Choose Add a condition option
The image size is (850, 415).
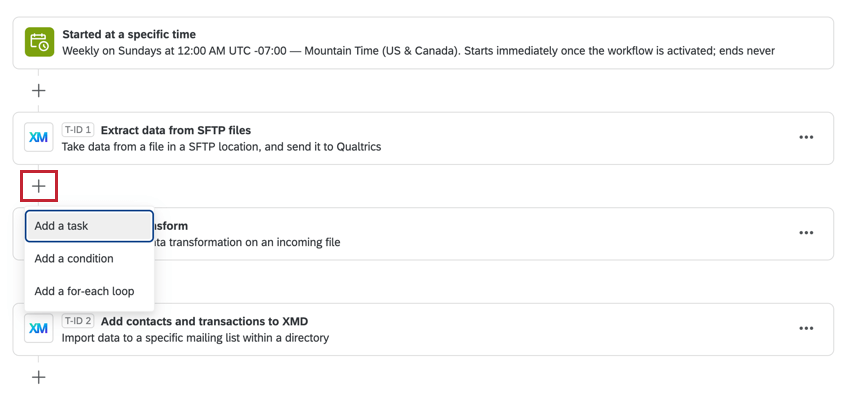coord(89,258)
